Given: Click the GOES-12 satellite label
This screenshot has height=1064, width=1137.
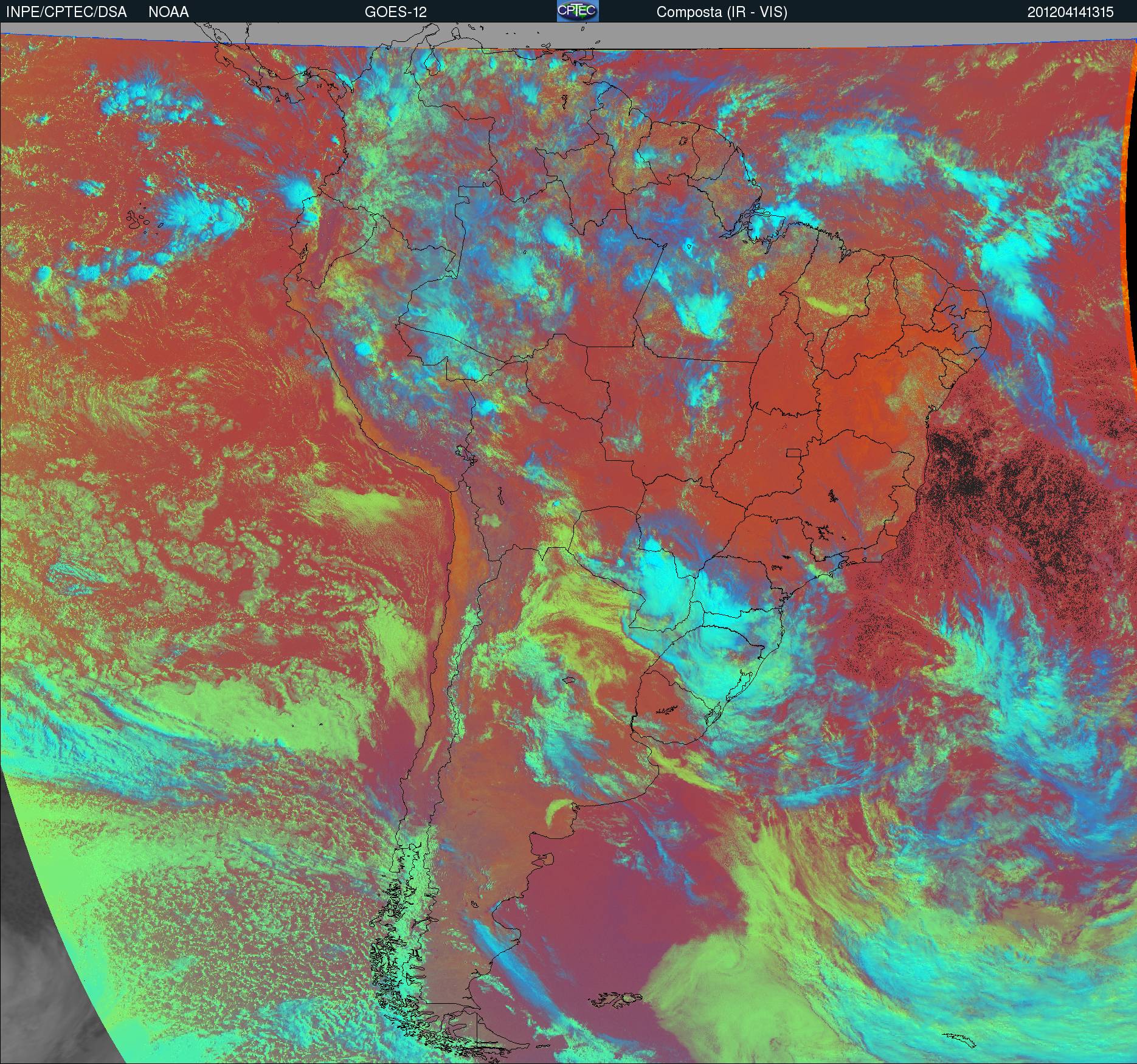Looking at the screenshot, I should (x=395, y=12).
